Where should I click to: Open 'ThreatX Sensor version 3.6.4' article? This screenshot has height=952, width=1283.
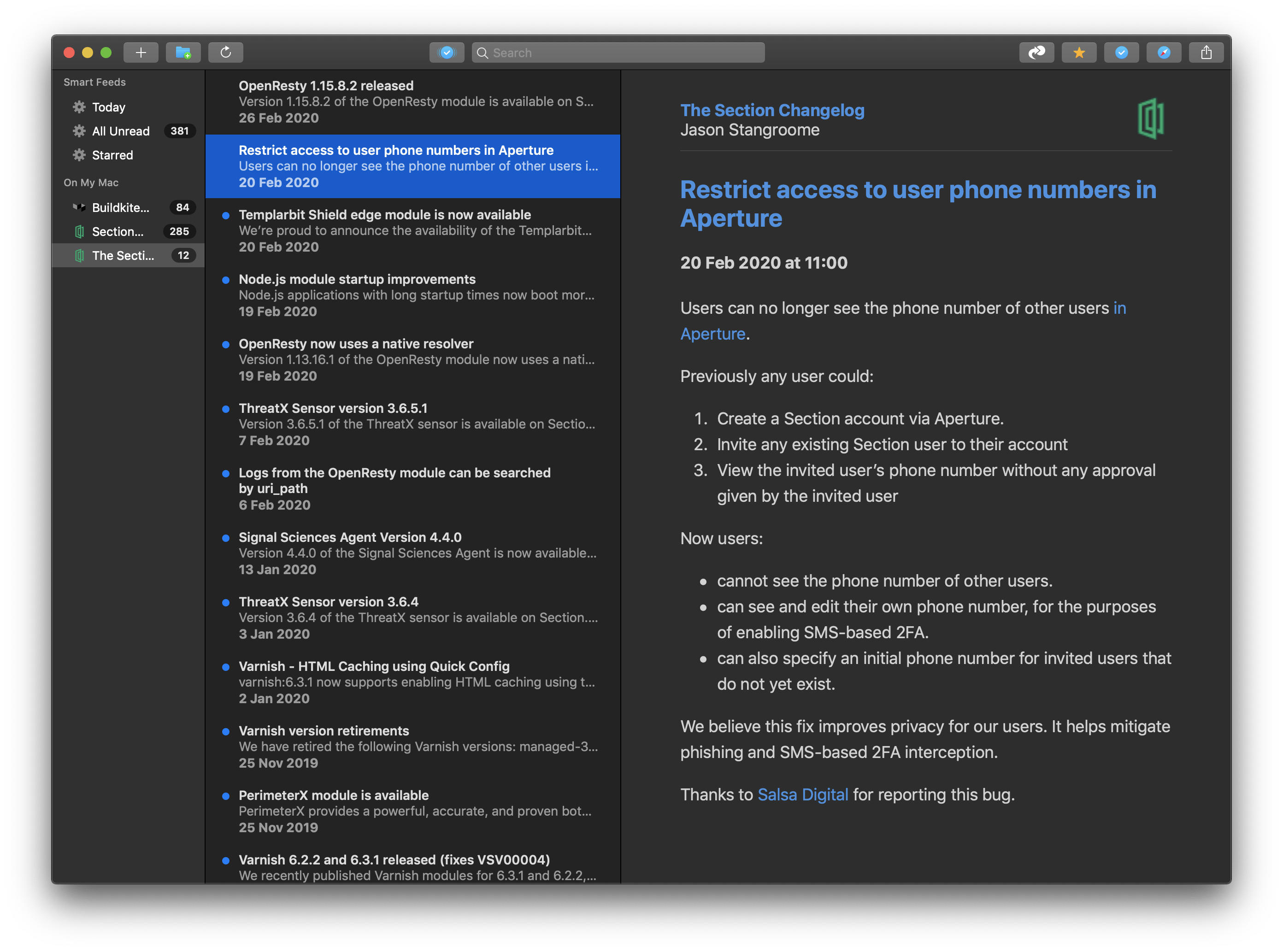(x=412, y=618)
